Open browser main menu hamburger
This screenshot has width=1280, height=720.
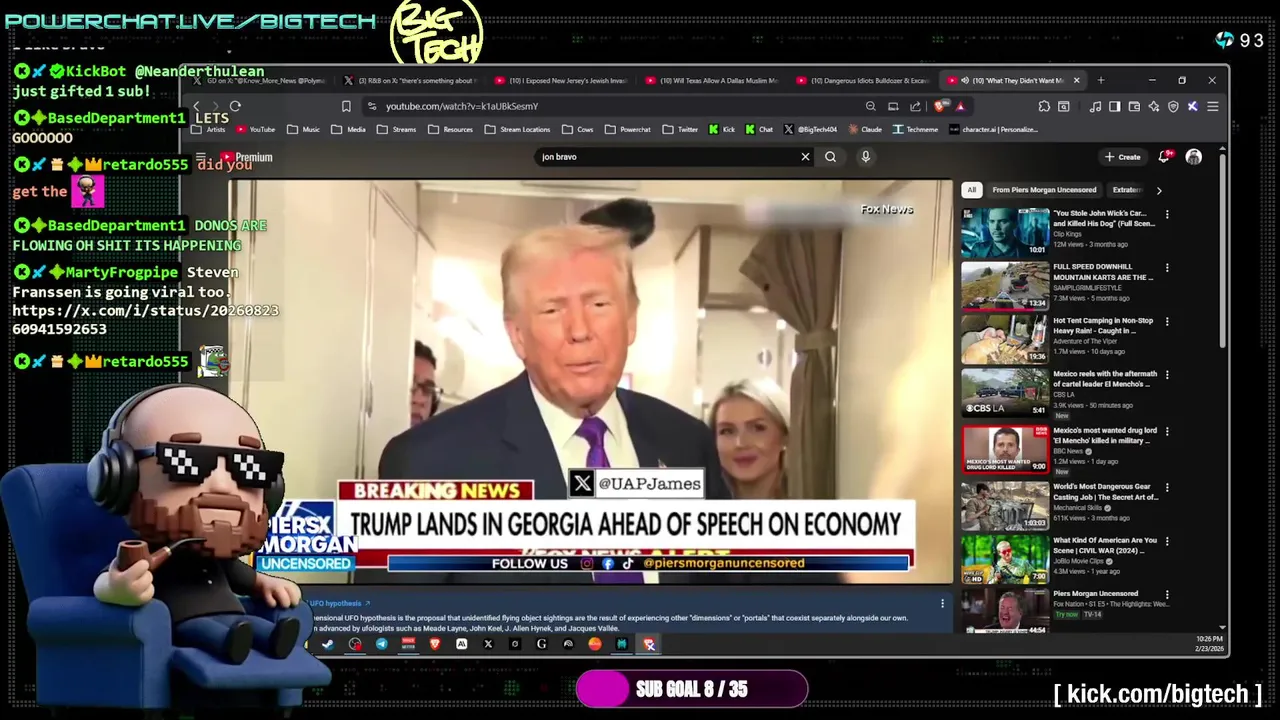(x=1212, y=106)
